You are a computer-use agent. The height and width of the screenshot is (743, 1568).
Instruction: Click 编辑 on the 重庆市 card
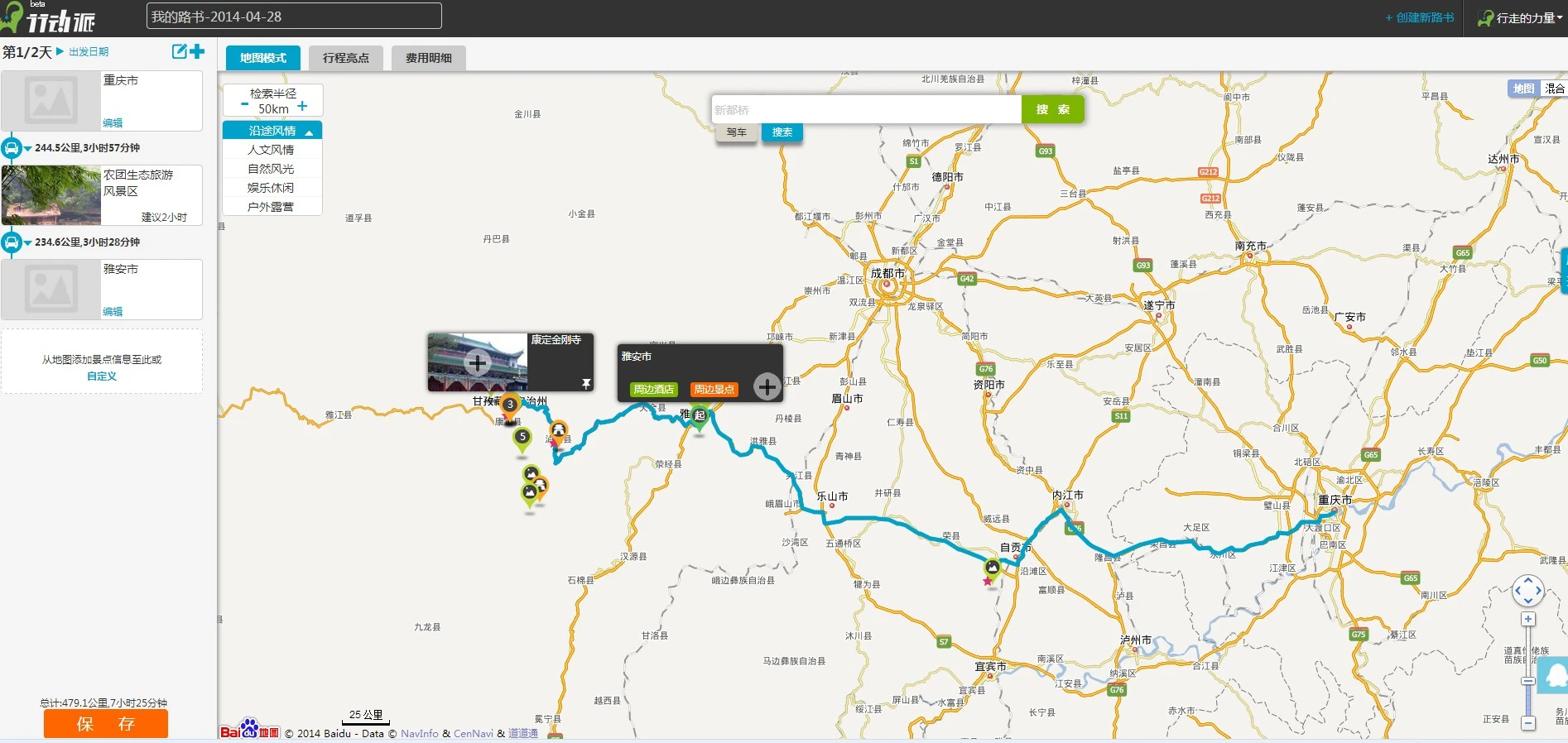pyautogui.click(x=113, y=122)
